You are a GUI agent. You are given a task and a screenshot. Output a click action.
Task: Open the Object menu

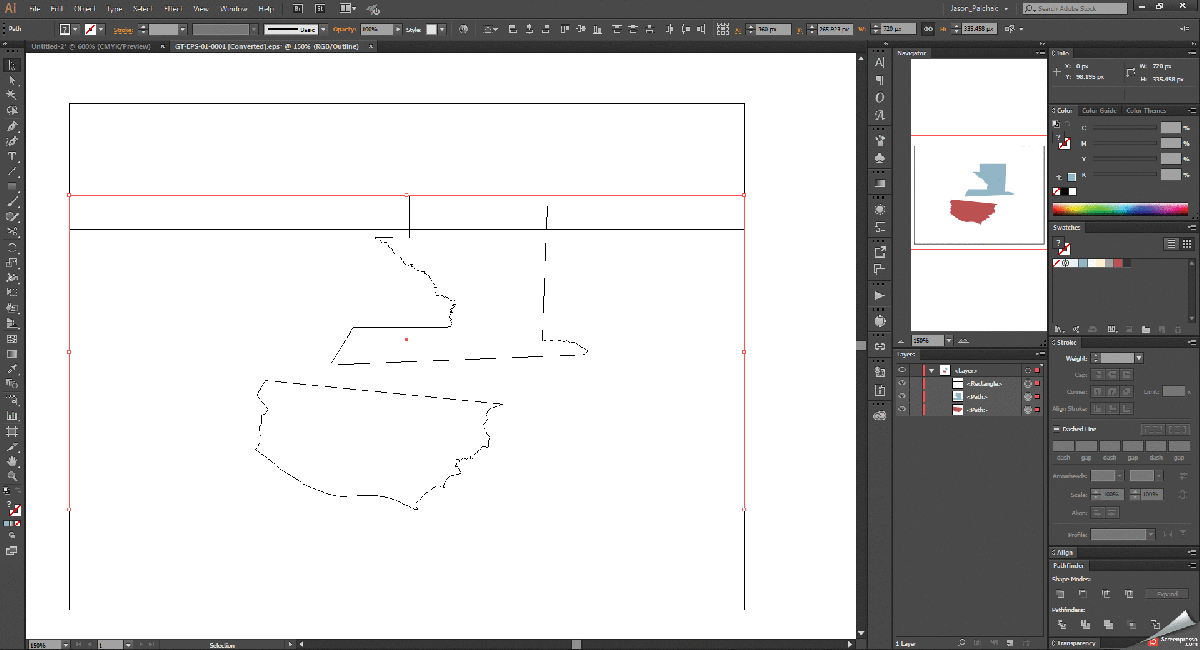tap(86, 8)
